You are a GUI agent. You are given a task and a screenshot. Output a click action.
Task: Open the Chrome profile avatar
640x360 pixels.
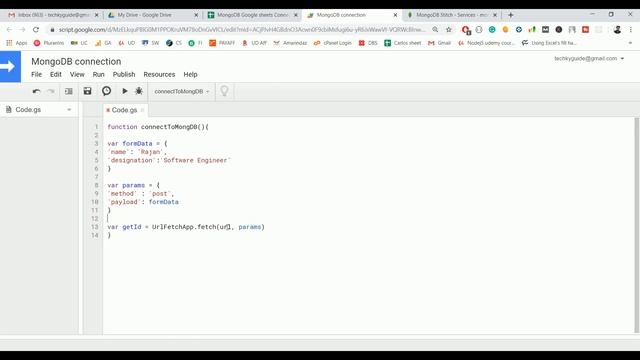pos(617,29)
